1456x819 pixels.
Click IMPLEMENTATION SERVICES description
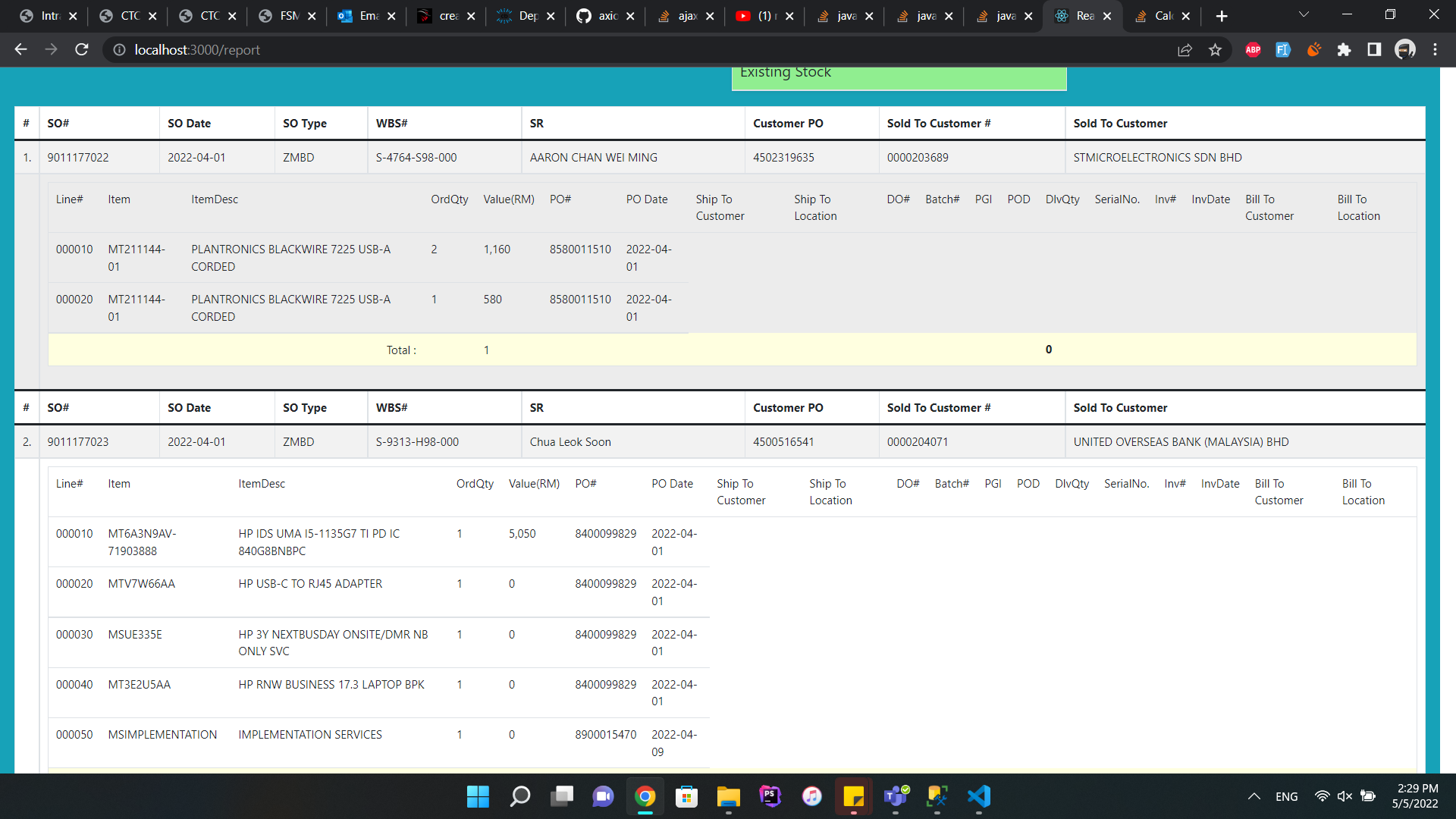pyautogui.click(x=310, y=735)
